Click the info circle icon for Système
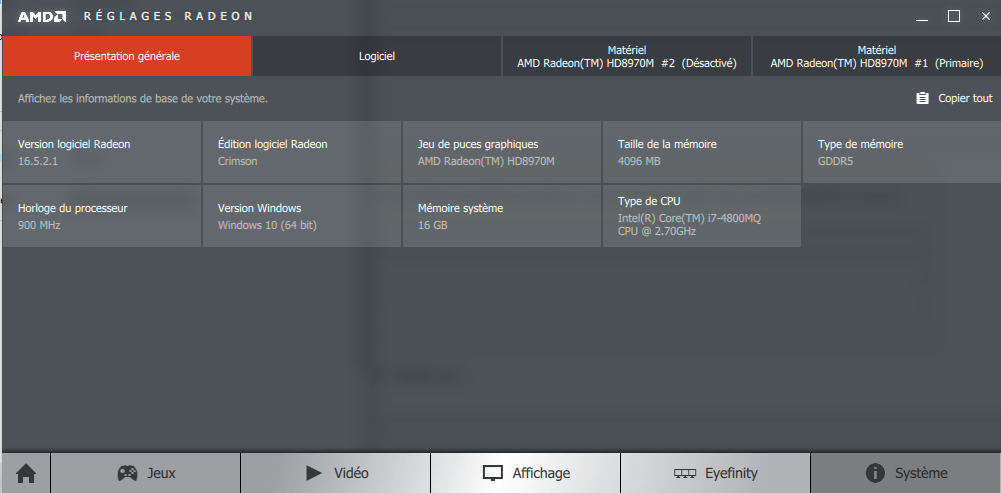Viewport: 1001px width, 493px height. [875, 473]
